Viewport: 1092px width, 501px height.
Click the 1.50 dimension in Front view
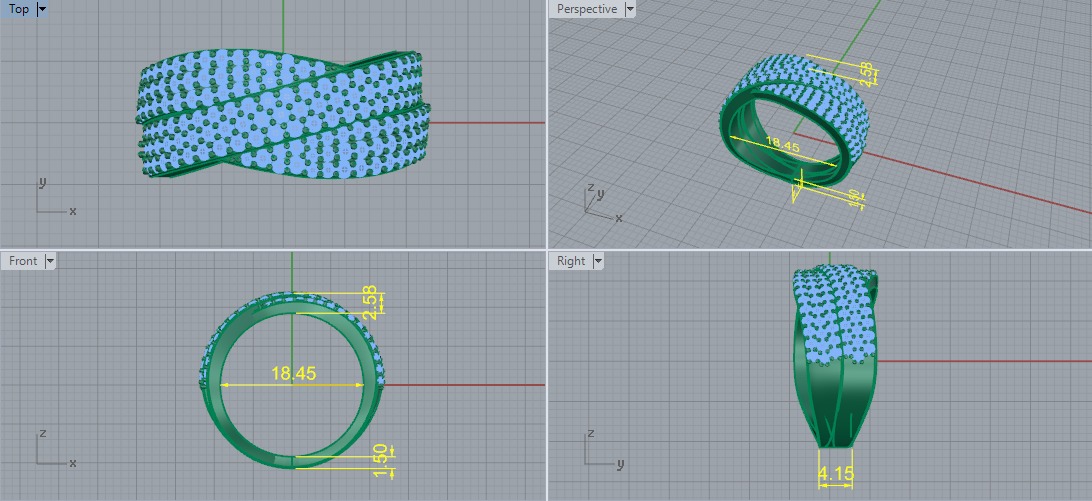click(x=380, y=461)
